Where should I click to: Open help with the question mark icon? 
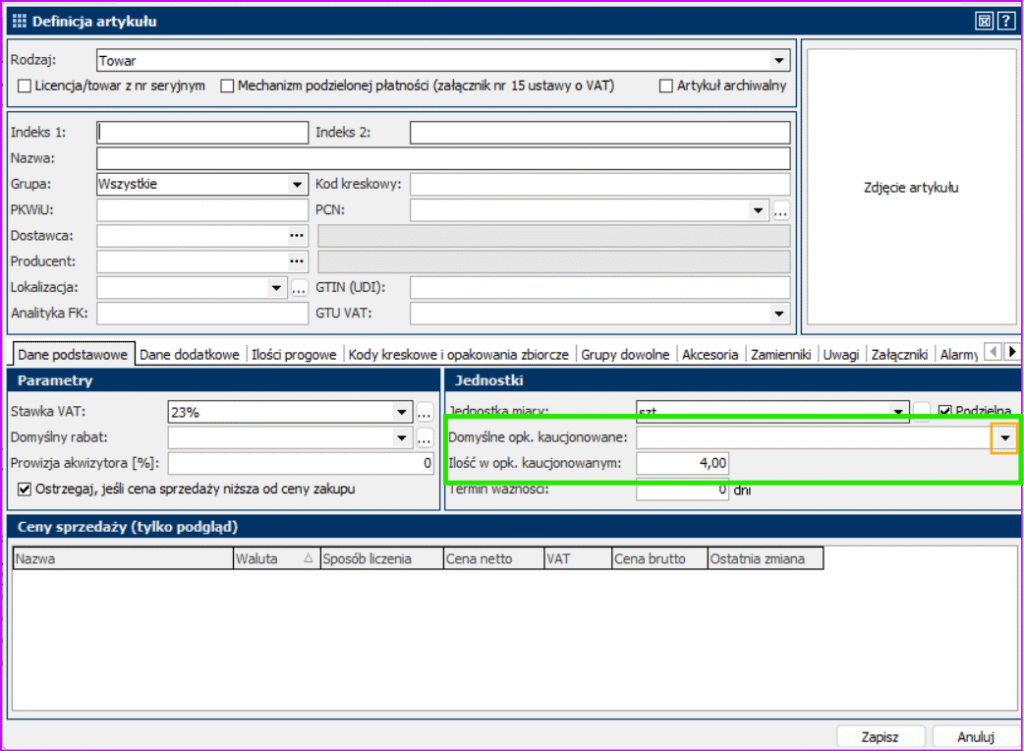point(1005,21)
